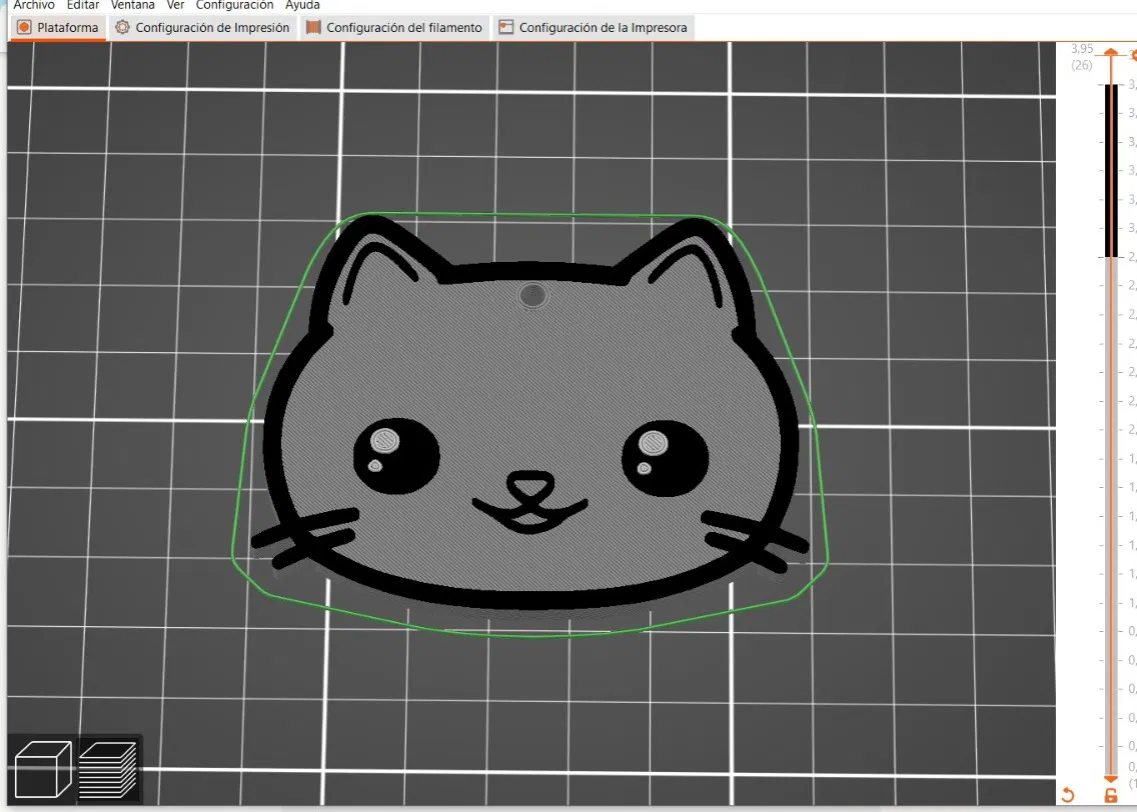
Task: Switch to the sliced layers preview
Action: pos(107,768)
